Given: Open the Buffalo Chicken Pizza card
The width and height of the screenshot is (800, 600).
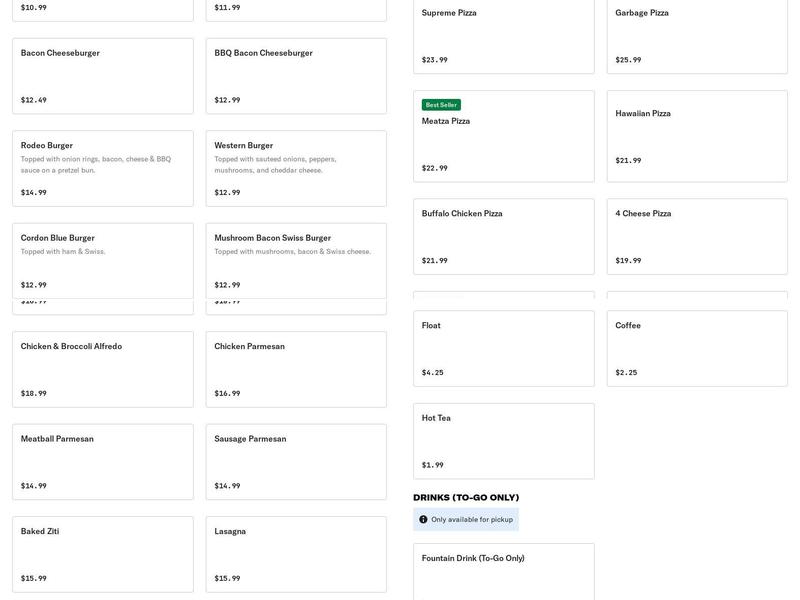Looking at the screenshot, I should click(503, 236).
